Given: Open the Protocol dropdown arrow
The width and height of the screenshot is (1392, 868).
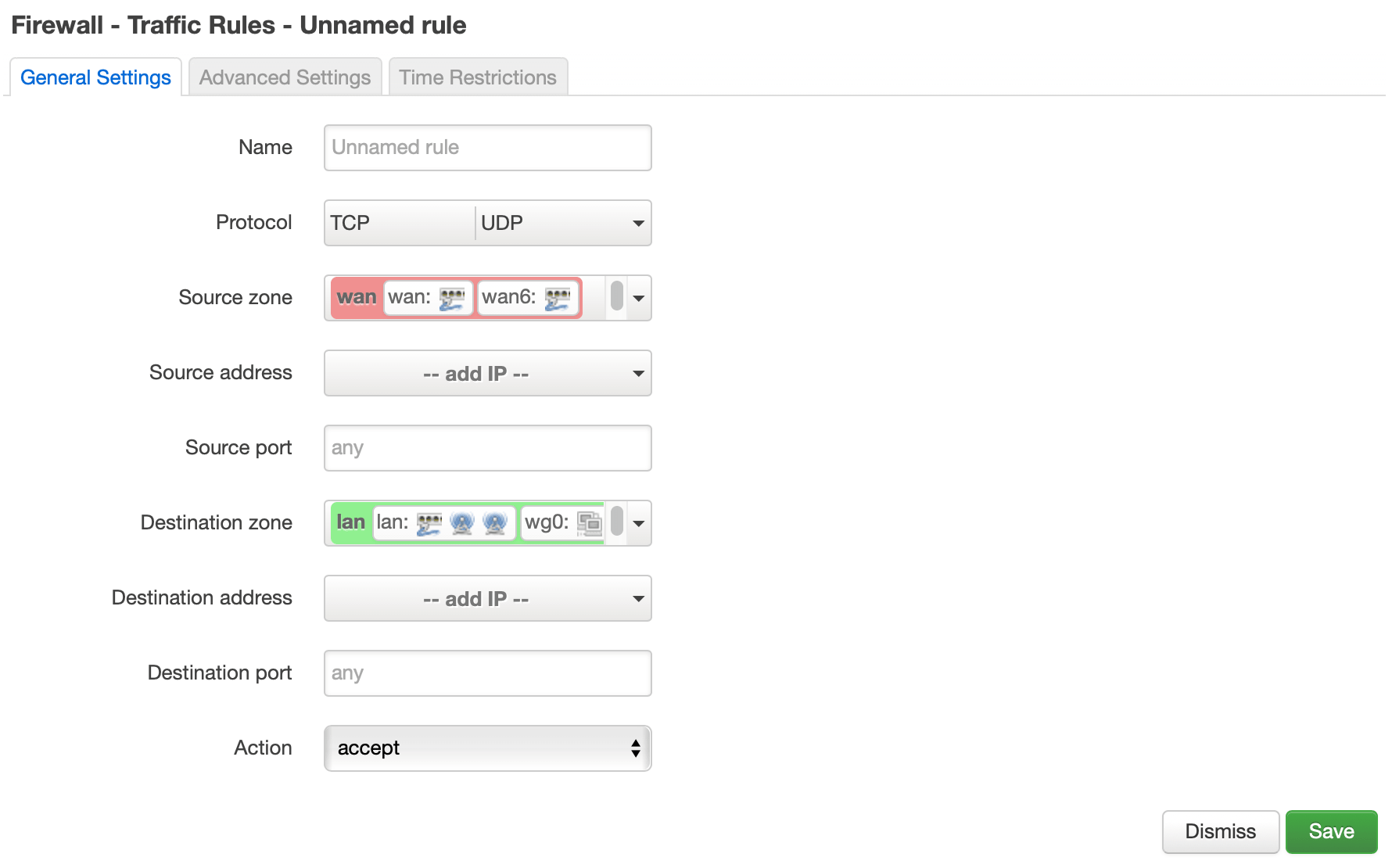Looking at the screenshot, I should tap(638, 224).
